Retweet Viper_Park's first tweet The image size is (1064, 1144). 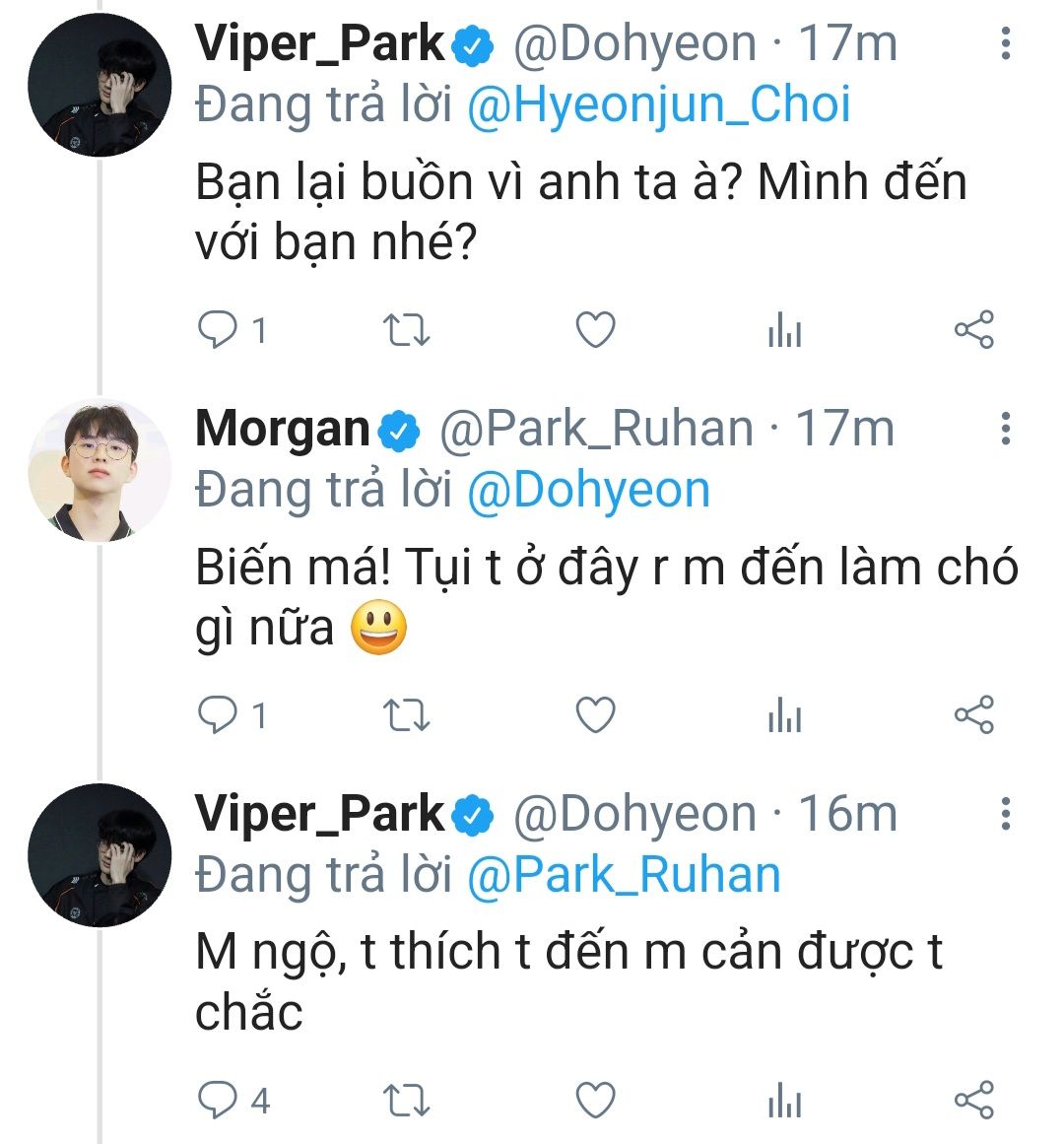click(405, 330)
